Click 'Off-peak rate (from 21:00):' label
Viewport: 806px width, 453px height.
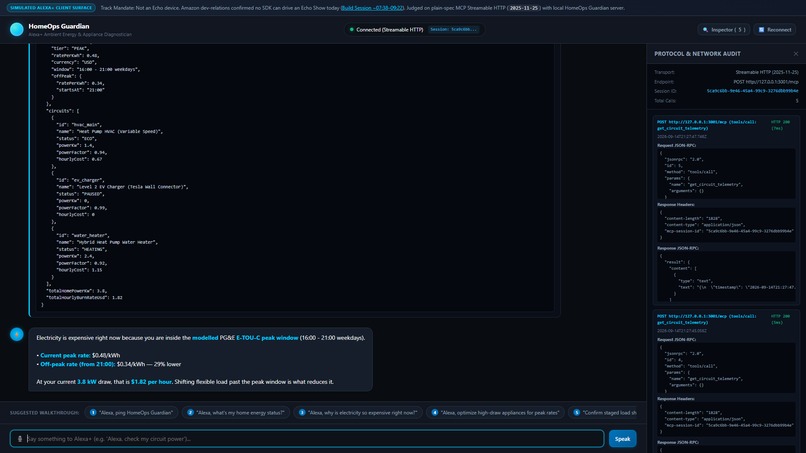(78, 364)
